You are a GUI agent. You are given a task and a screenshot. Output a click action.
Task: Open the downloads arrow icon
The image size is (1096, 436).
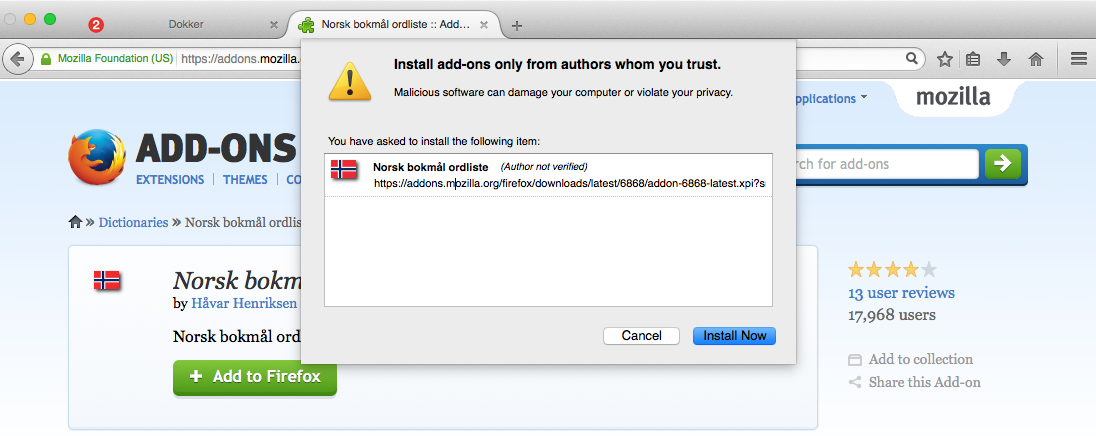[1004, 59]
